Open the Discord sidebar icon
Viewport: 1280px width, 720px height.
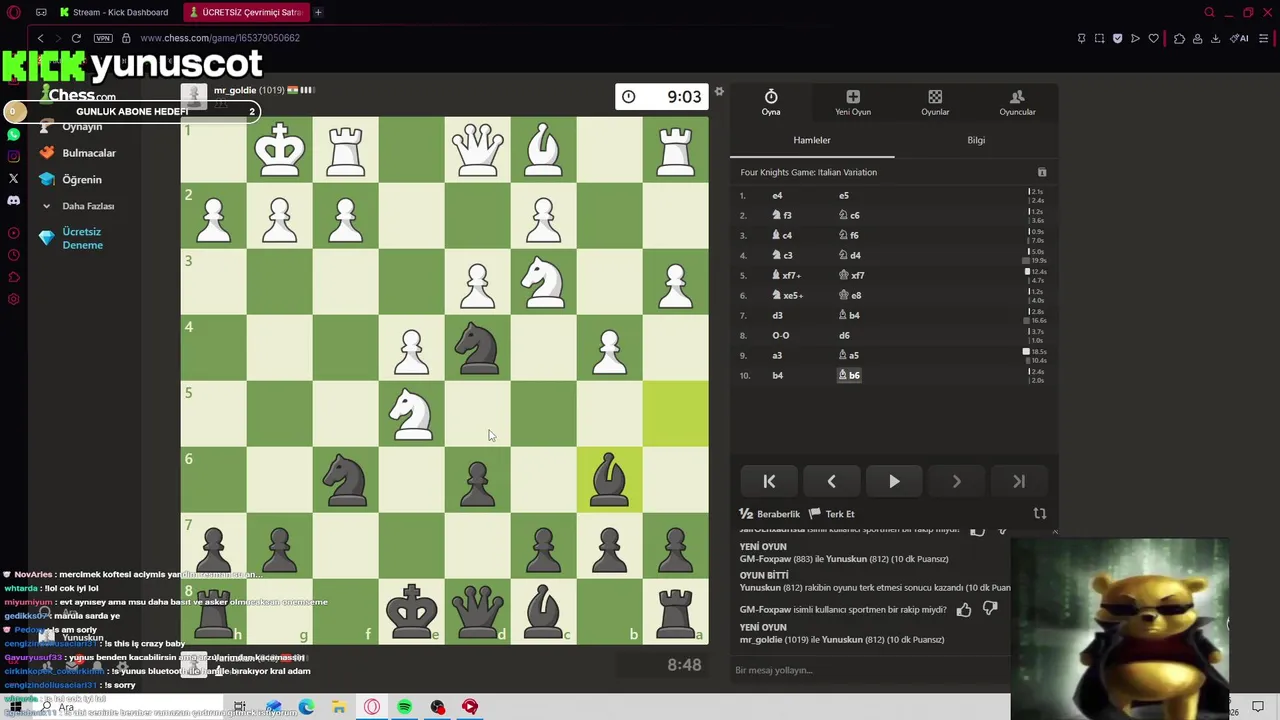(x=13, y=200)
